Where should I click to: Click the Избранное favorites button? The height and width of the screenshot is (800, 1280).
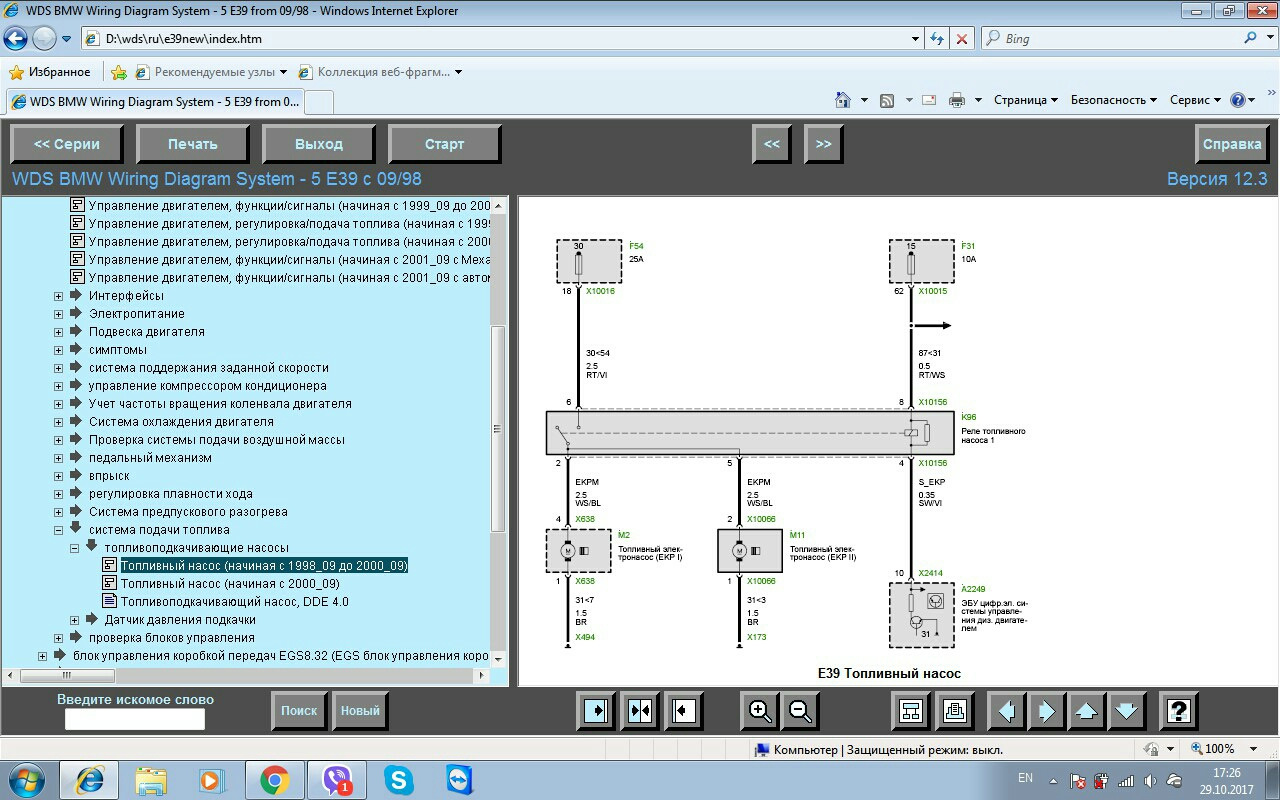pyautogui.click(x=50, y=72)
